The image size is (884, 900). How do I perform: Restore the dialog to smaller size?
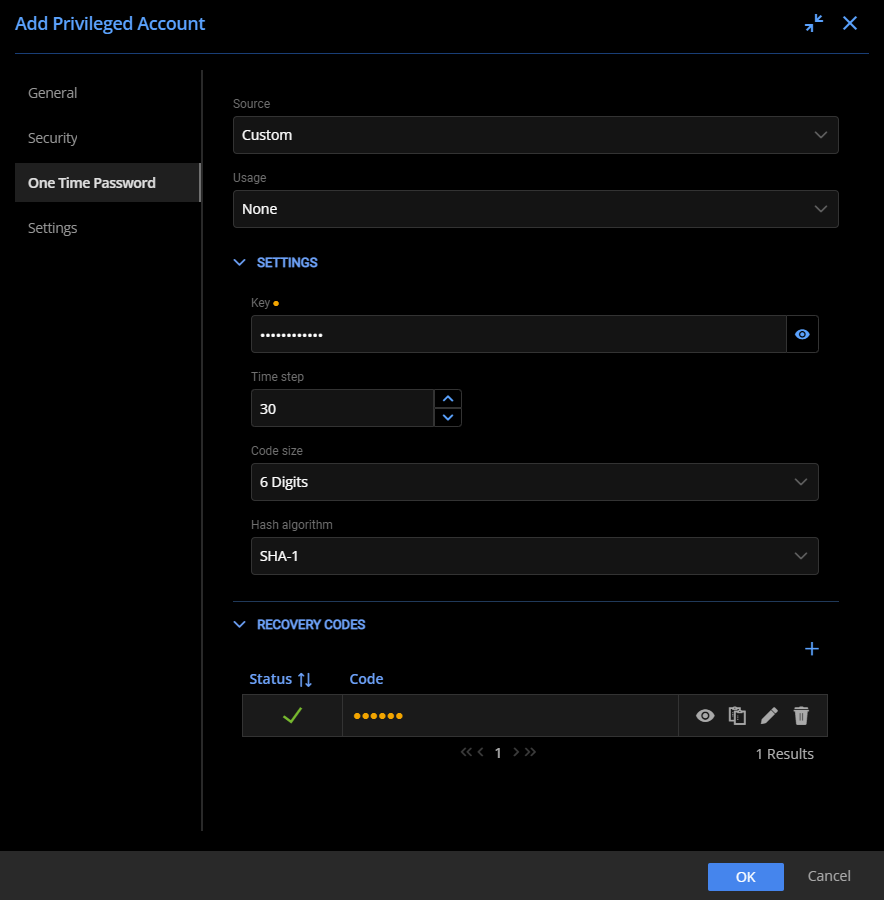pyautogui.click(x=814, y=23)
